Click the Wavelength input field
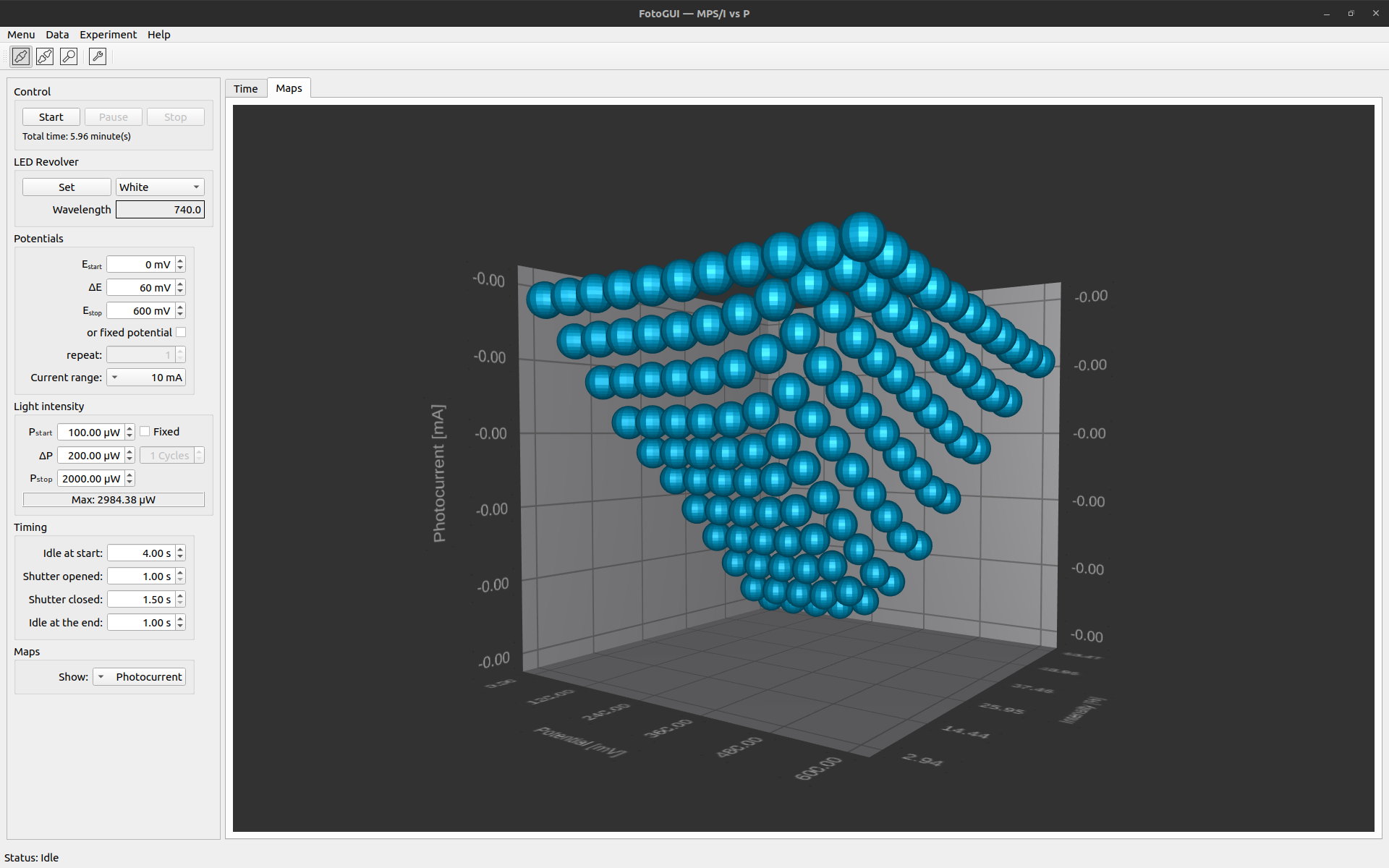 (160, 210)
